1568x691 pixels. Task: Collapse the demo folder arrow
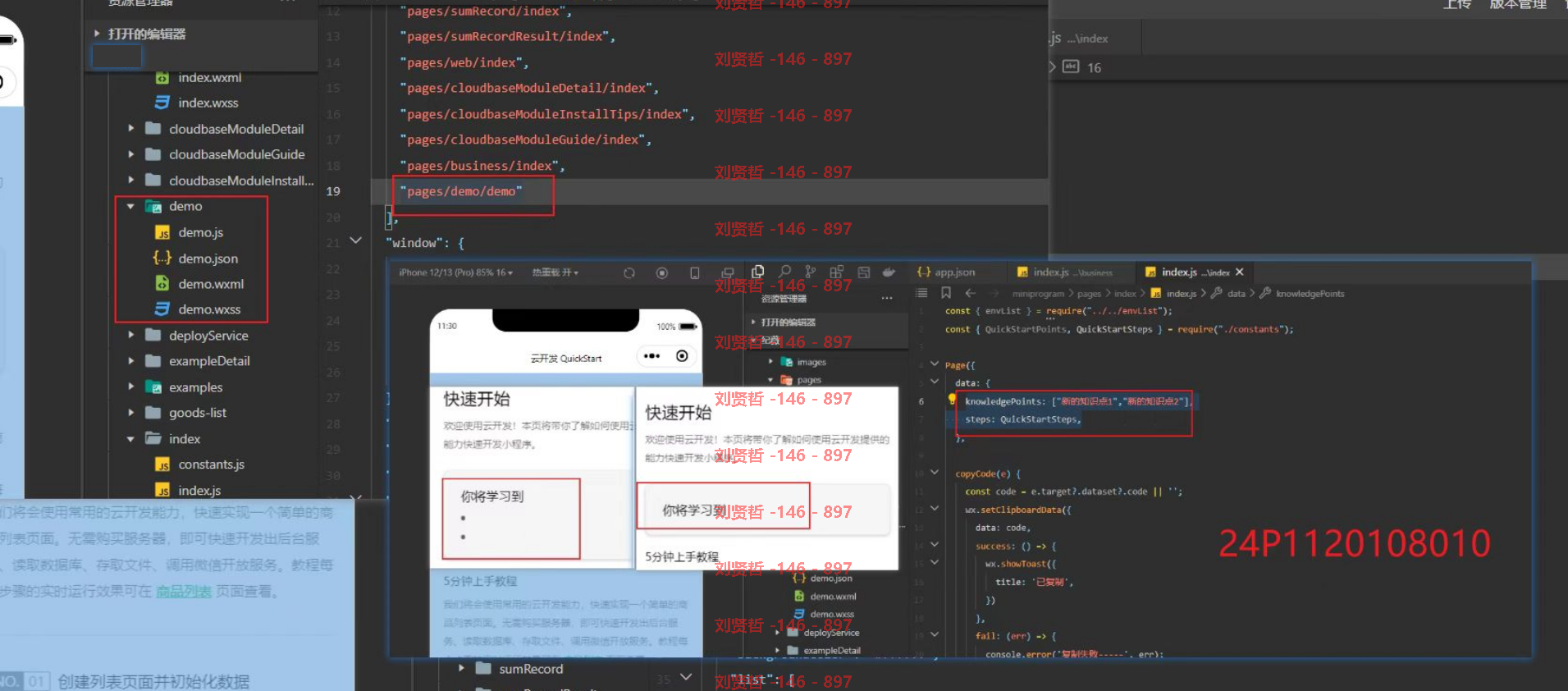tap(131, 206)
